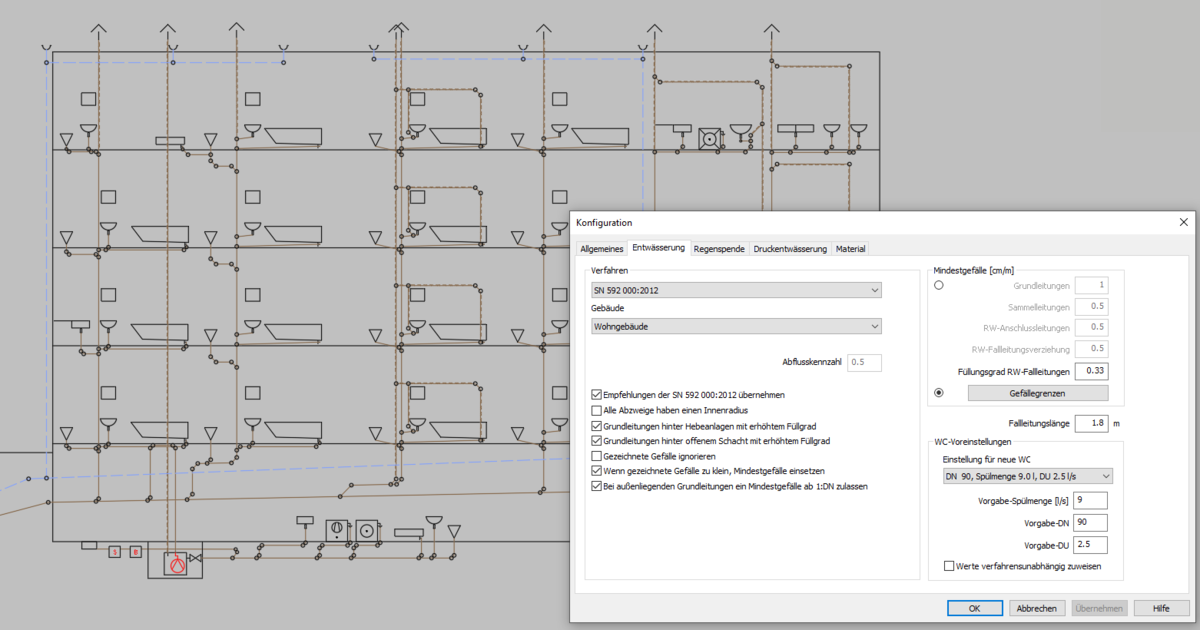Select the radio button beside Grundleitungen
The image size is (1200, 630).
click(x=938, y=286)
